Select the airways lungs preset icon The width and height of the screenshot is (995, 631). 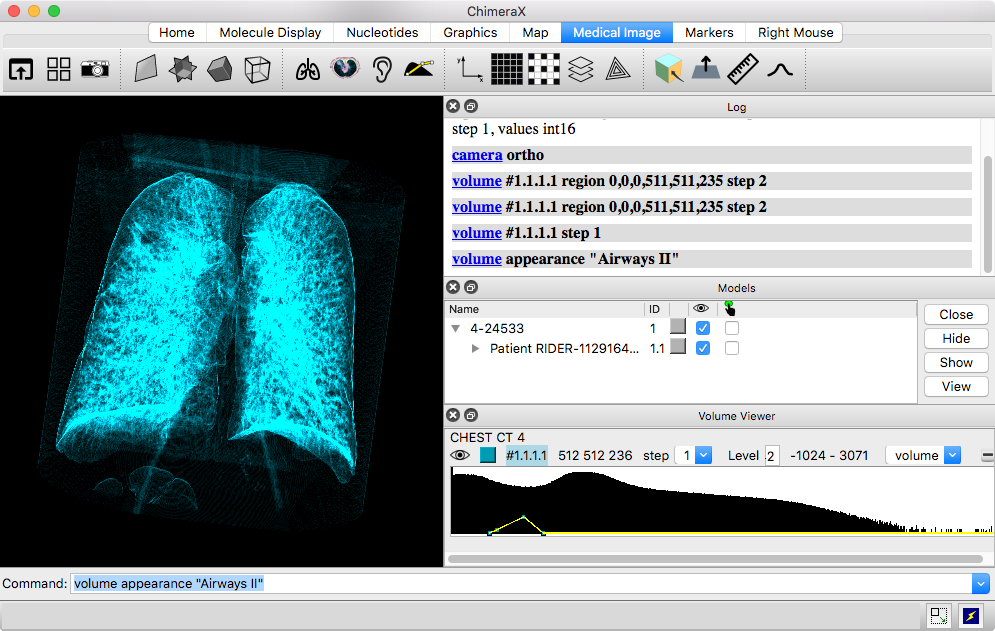308,69
